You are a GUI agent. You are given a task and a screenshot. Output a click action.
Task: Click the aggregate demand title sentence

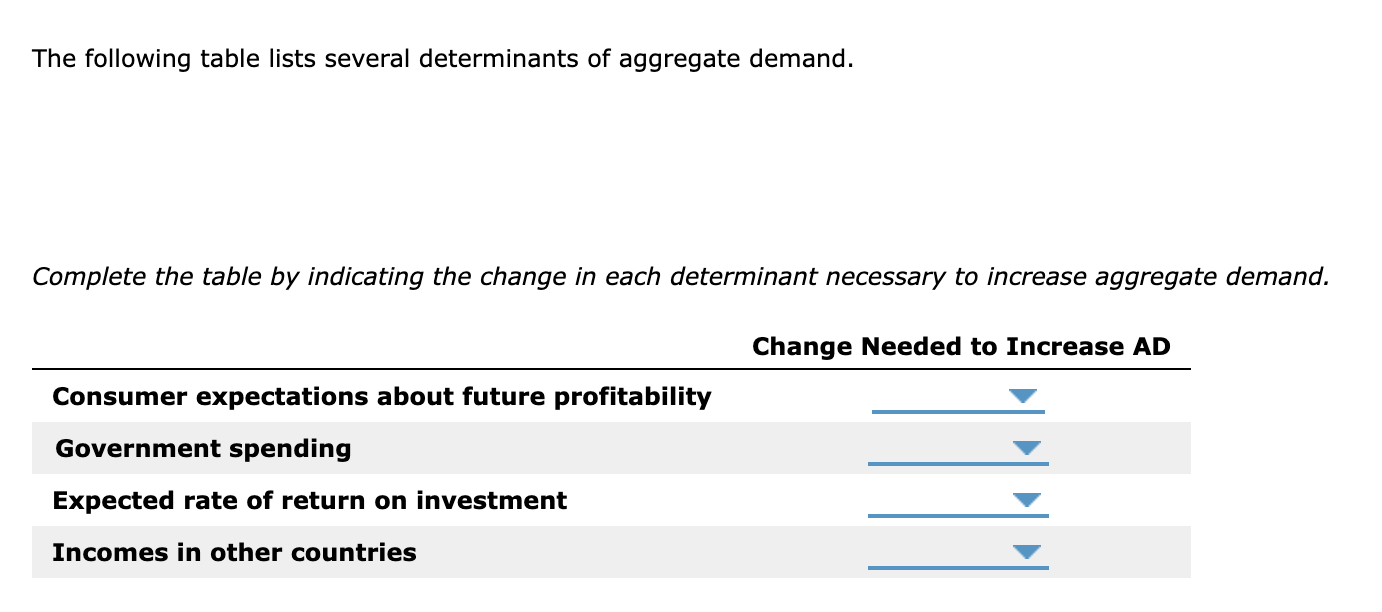[443, 58]
